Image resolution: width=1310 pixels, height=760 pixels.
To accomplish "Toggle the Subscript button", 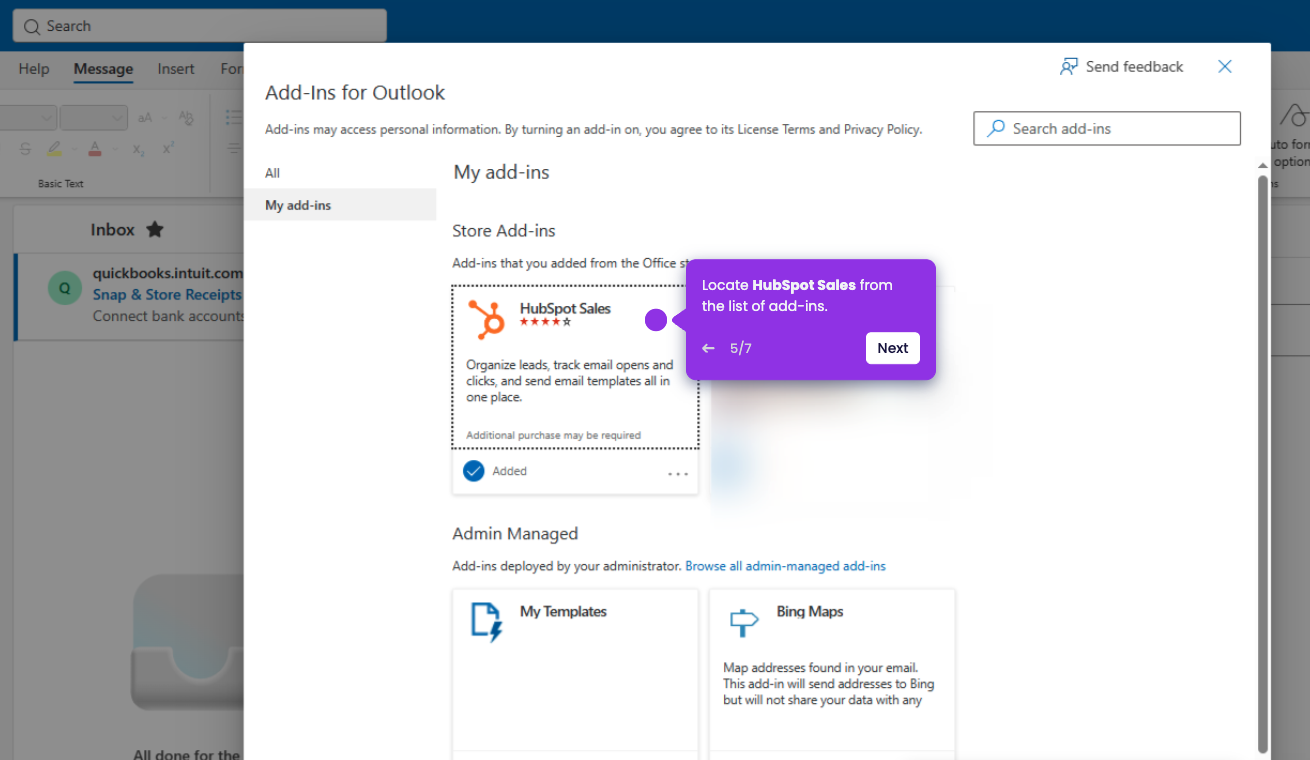I will (139, 149).
